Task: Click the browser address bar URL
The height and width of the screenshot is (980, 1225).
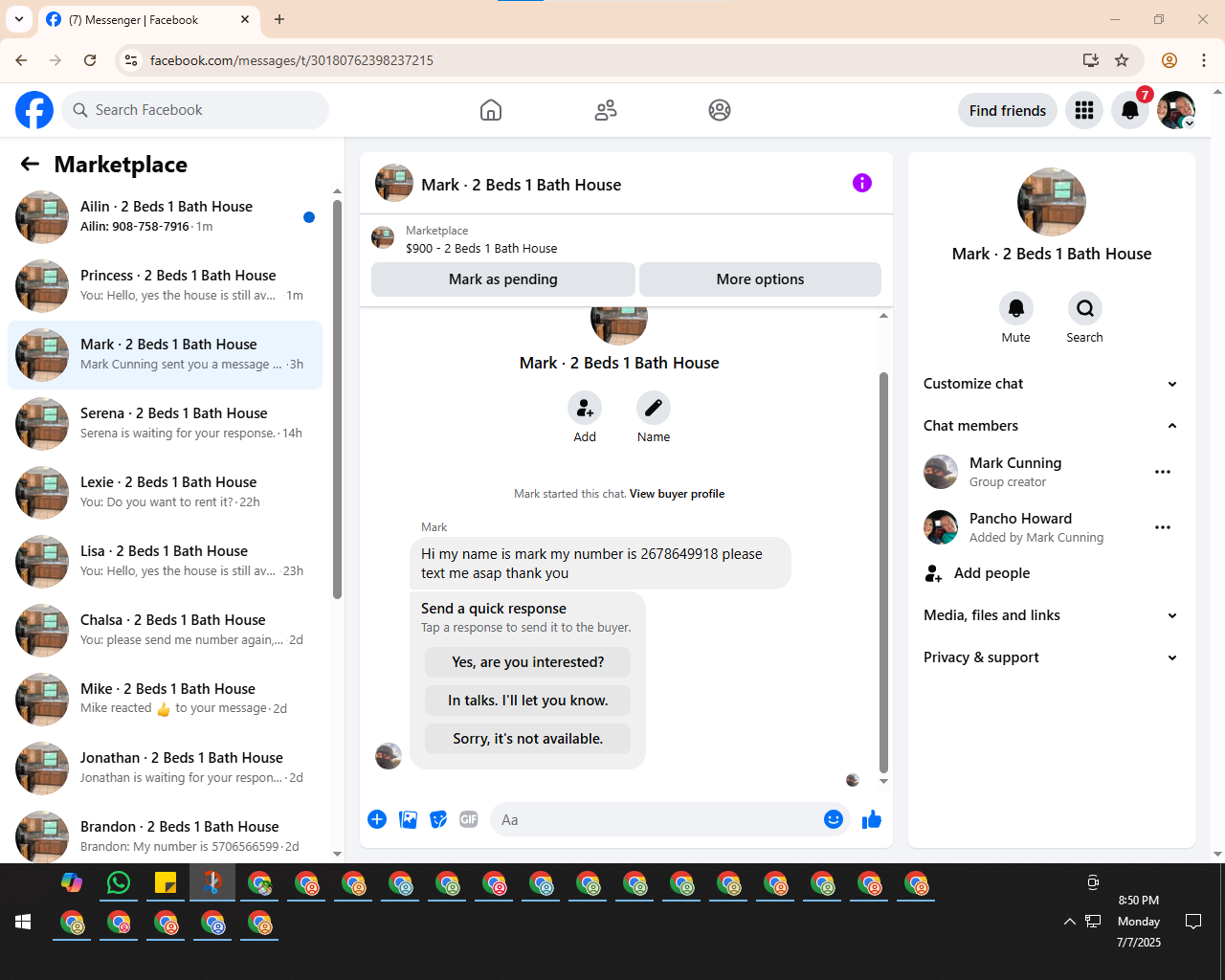Action: [291, 60]
